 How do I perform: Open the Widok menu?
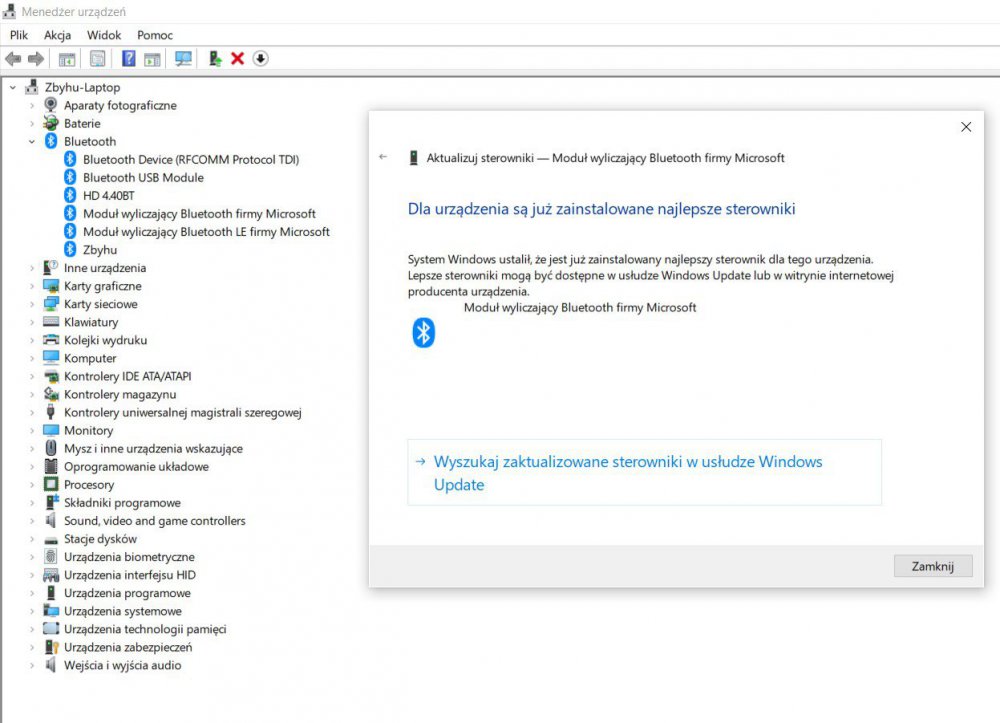(104, 35)
